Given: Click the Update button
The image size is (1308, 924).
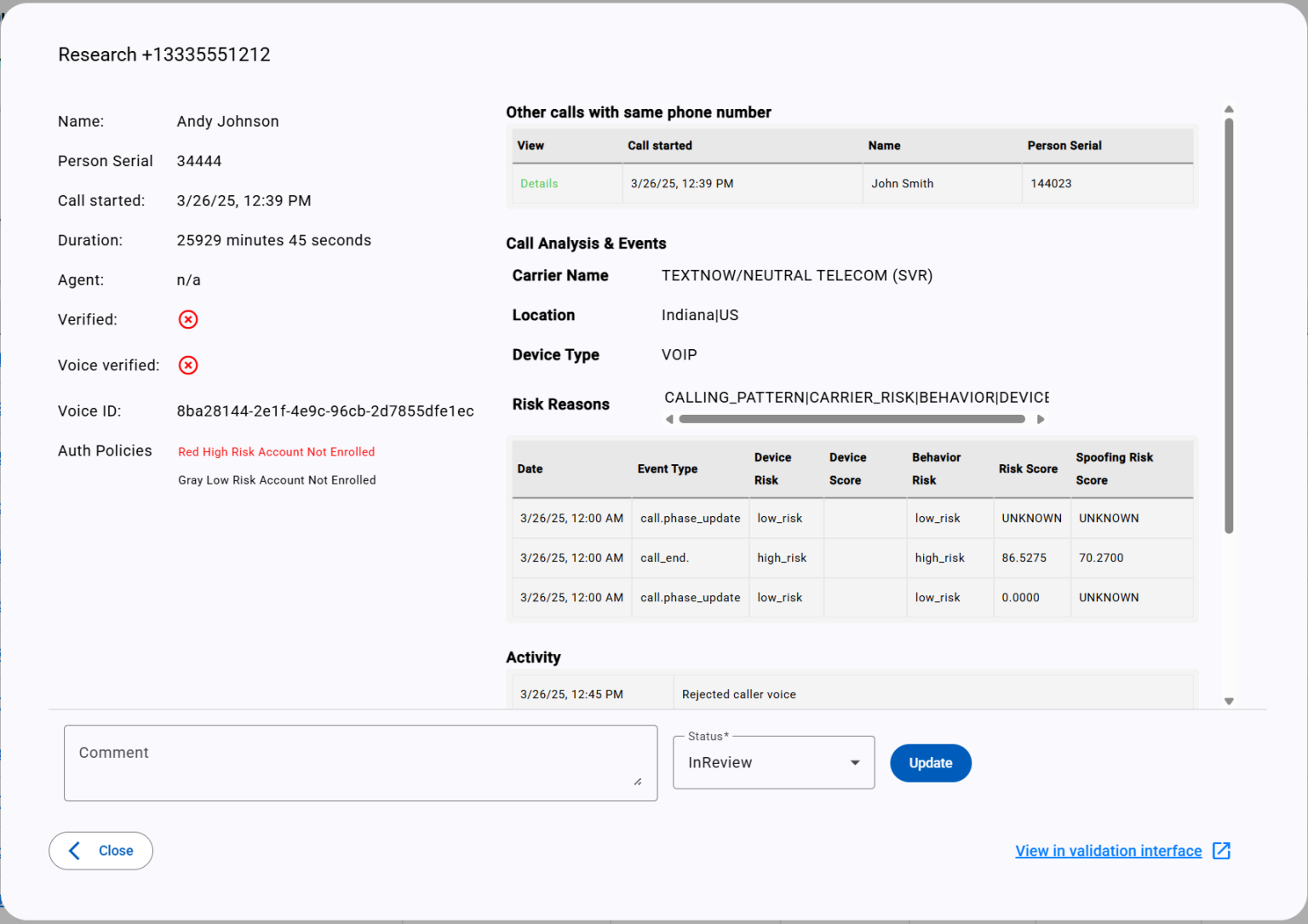Looking at the screenshot, I should [930, 763].
